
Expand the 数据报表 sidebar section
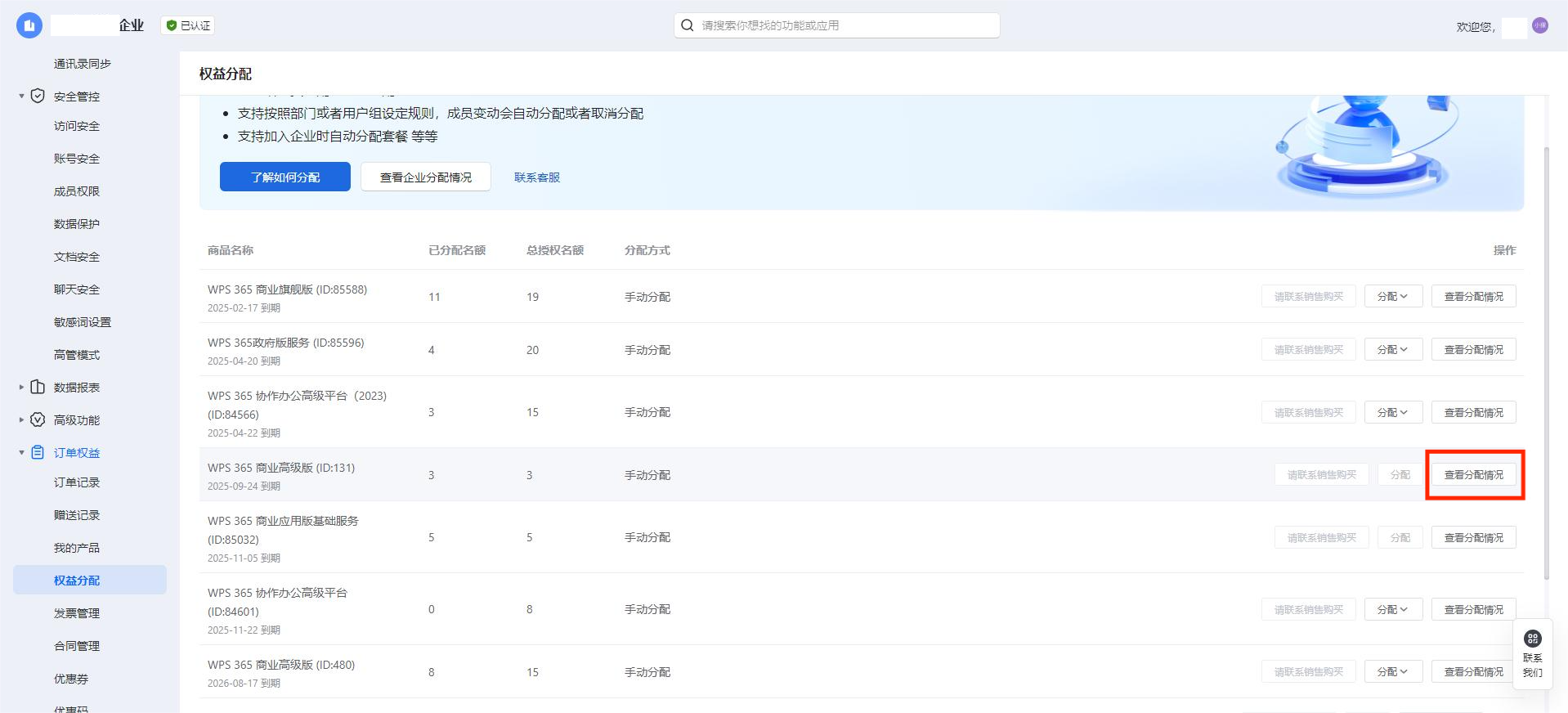21,387
